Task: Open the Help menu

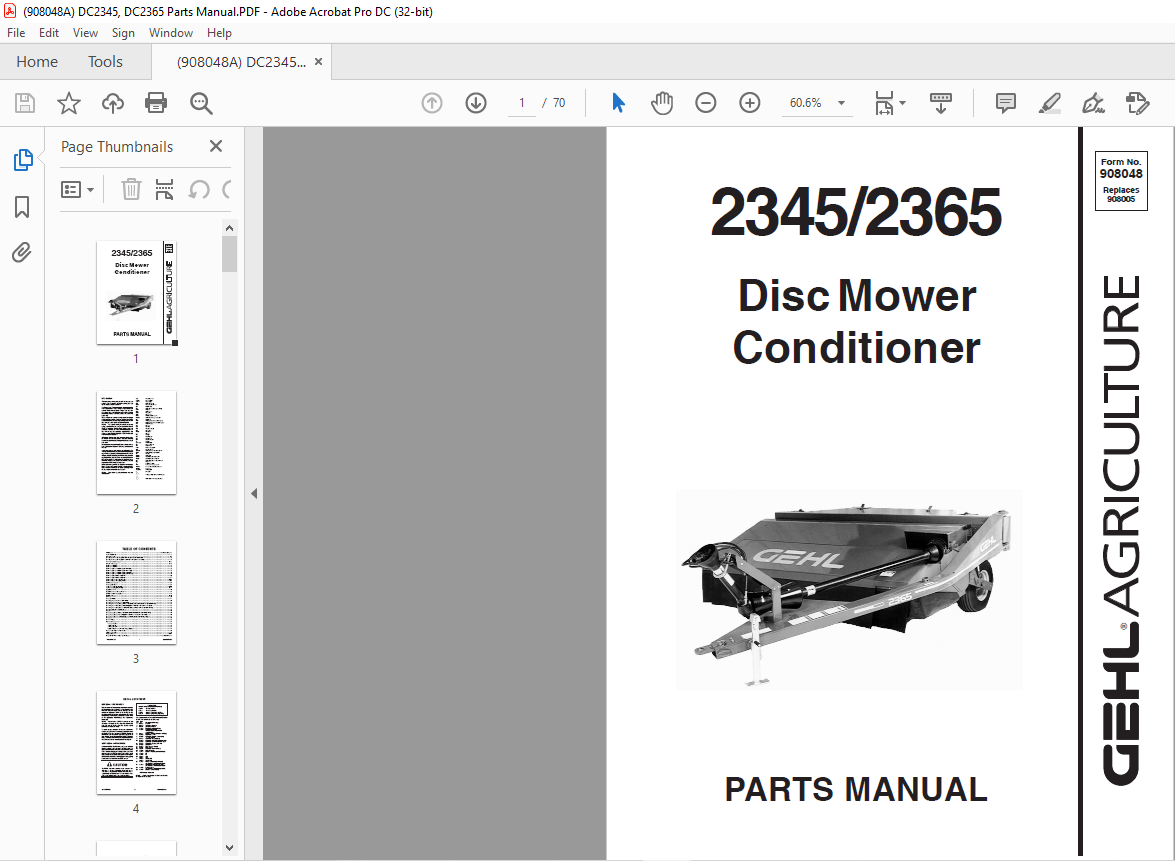Action: tap(219, 33)
